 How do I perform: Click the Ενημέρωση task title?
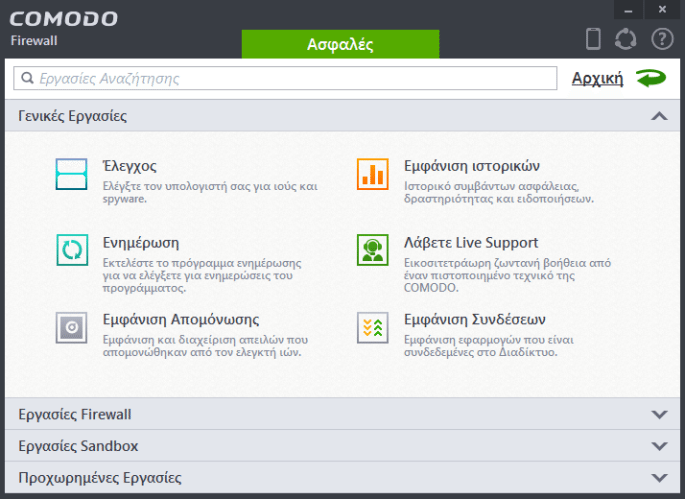click(x=141, y=243)
